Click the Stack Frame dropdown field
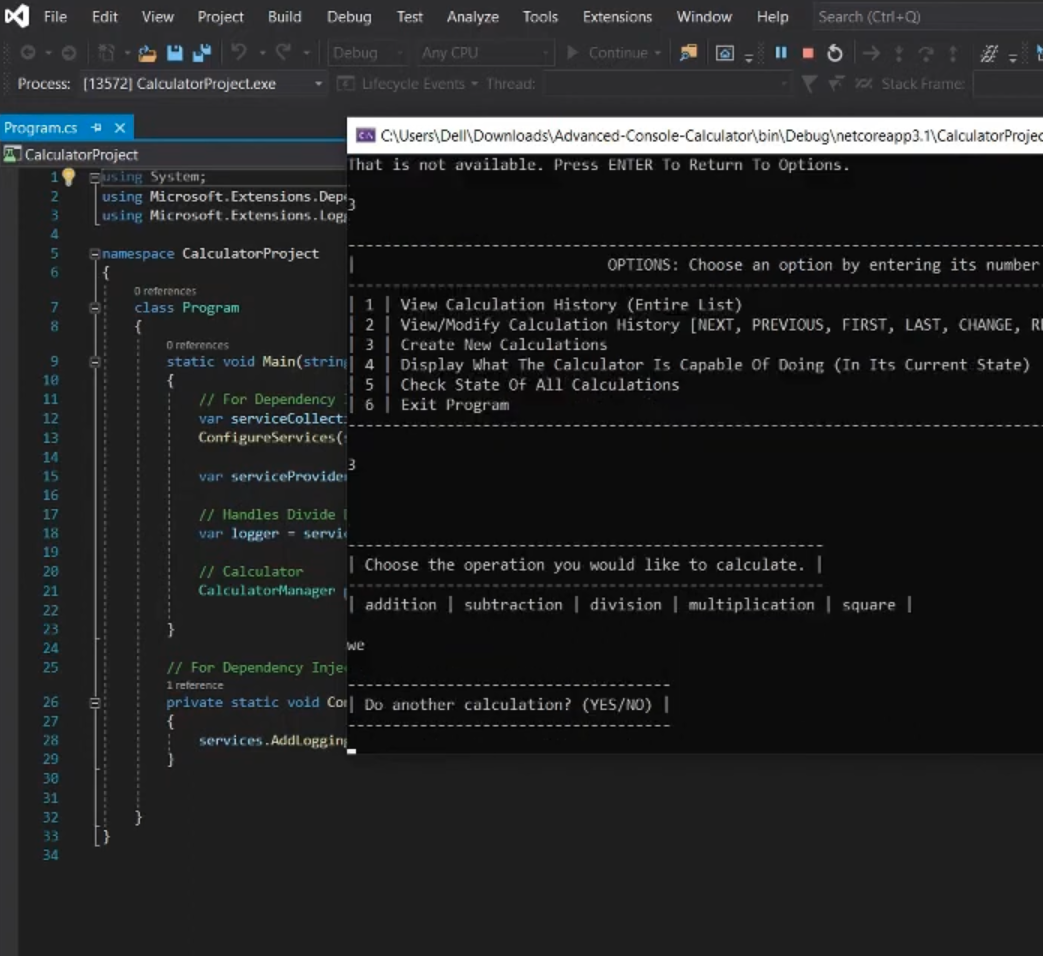Image resolution: width=1043 pixels, height=956 pixels. [x=1008, y=84]
